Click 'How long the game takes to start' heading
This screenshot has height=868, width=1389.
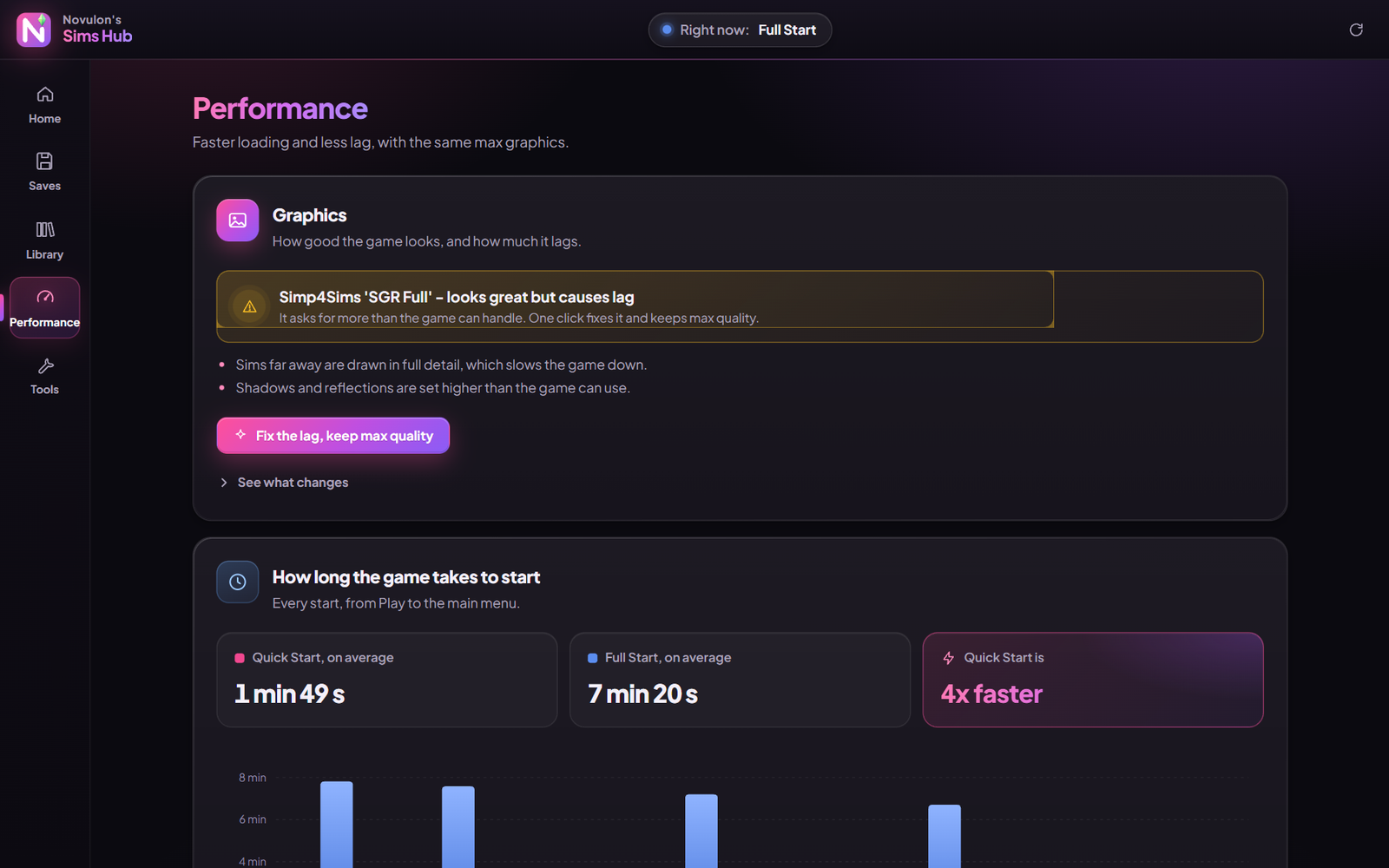coord(406,577)
